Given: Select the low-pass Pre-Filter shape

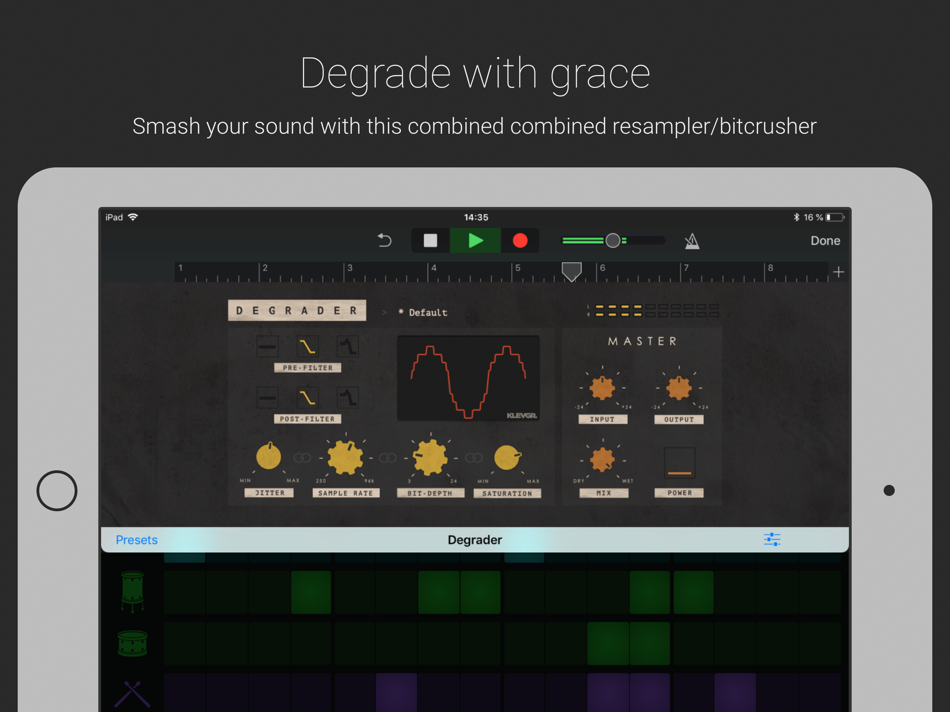Looking at the screenshot, I should [x=307, y=347].
